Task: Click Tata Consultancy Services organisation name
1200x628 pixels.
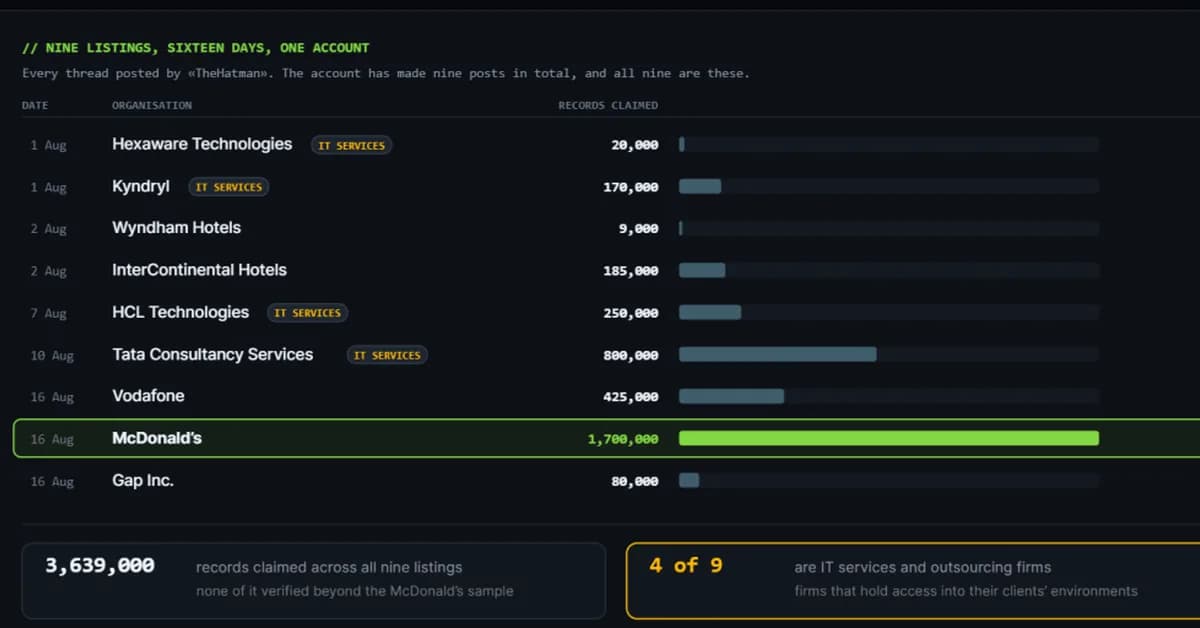Action: [x=212, y=354]
